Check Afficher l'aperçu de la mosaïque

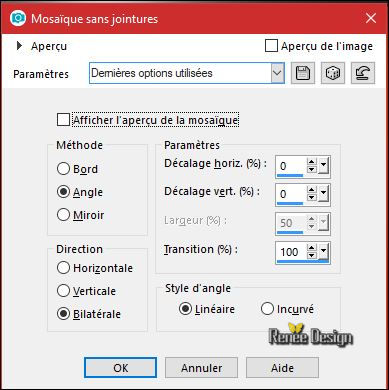click(63, 120)
